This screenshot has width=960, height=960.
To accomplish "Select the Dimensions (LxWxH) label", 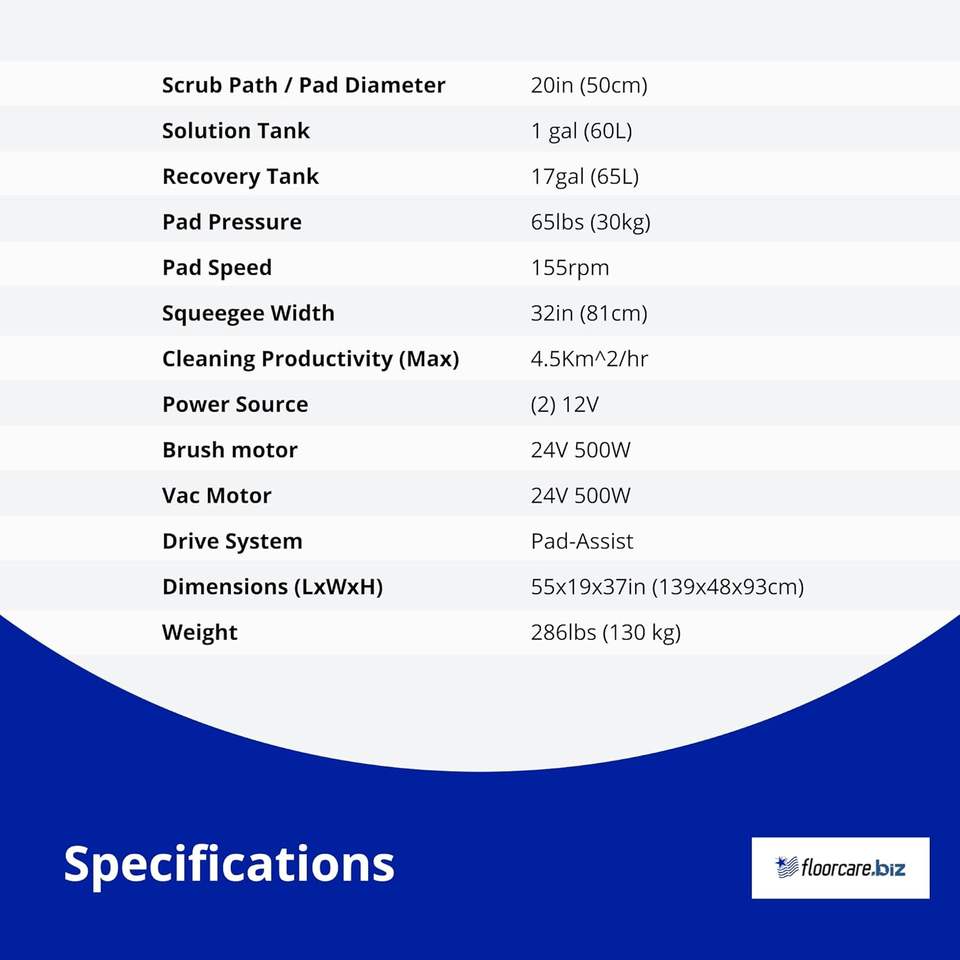I will (x=272, y=587).
